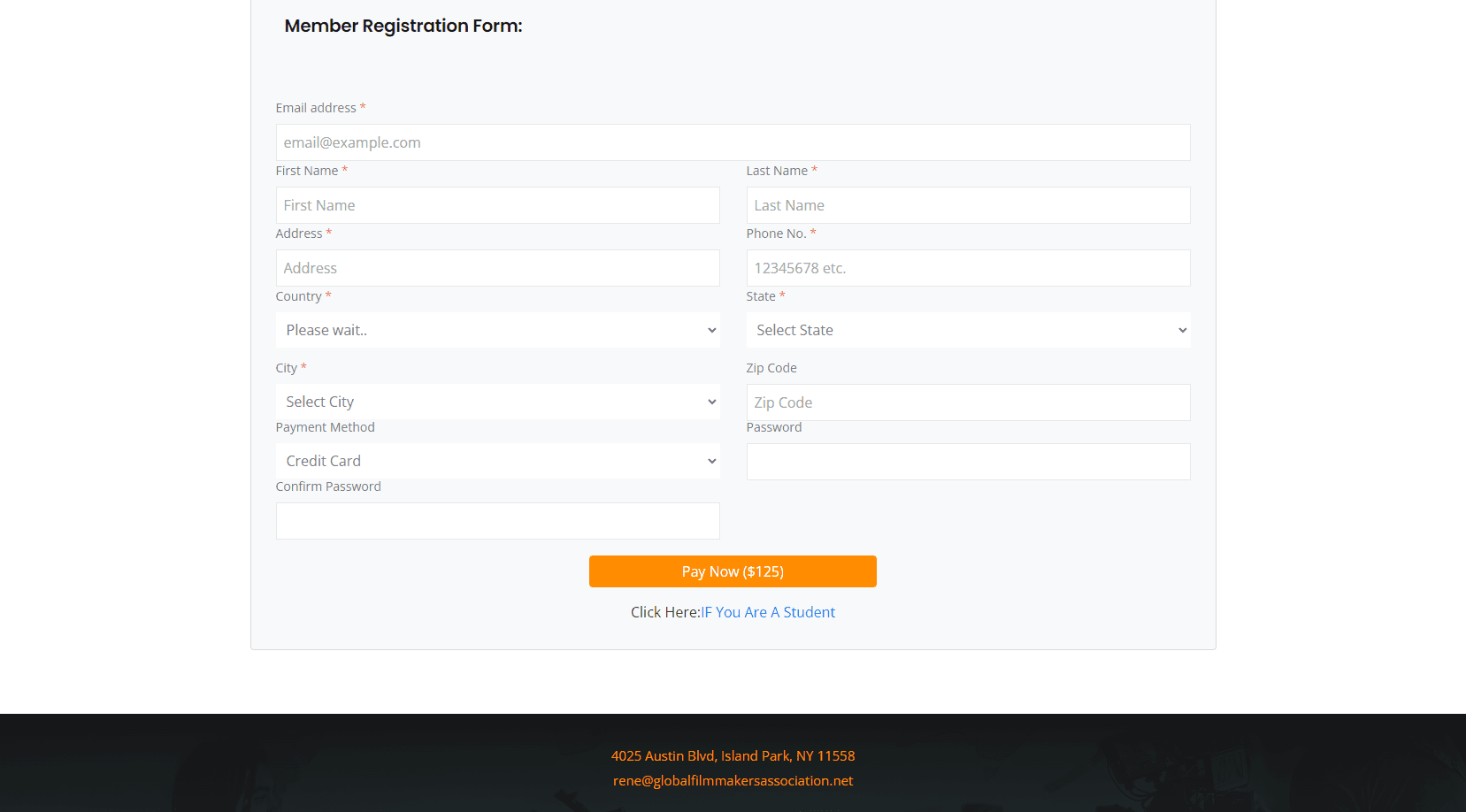Open the Country dropdown showing 'Please wait..'
Viewport: 1466px width, 812px height.
(x=497, y=330)
